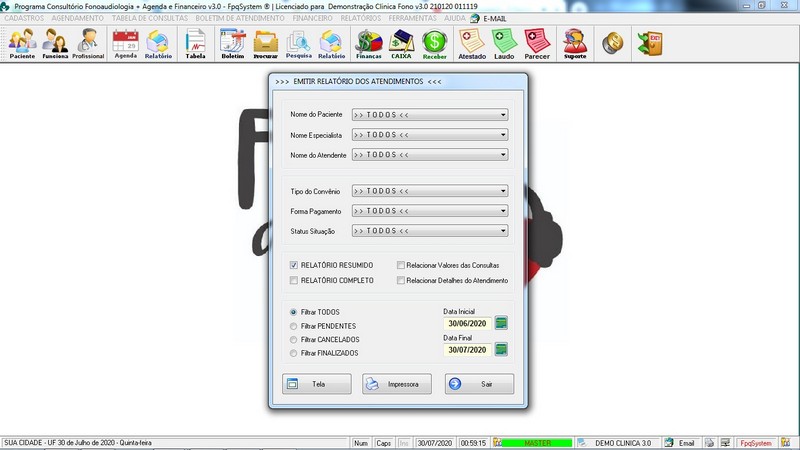Open the CAIXA cash register icon
This screenshot has height=450, width=800.
point(402,43)
